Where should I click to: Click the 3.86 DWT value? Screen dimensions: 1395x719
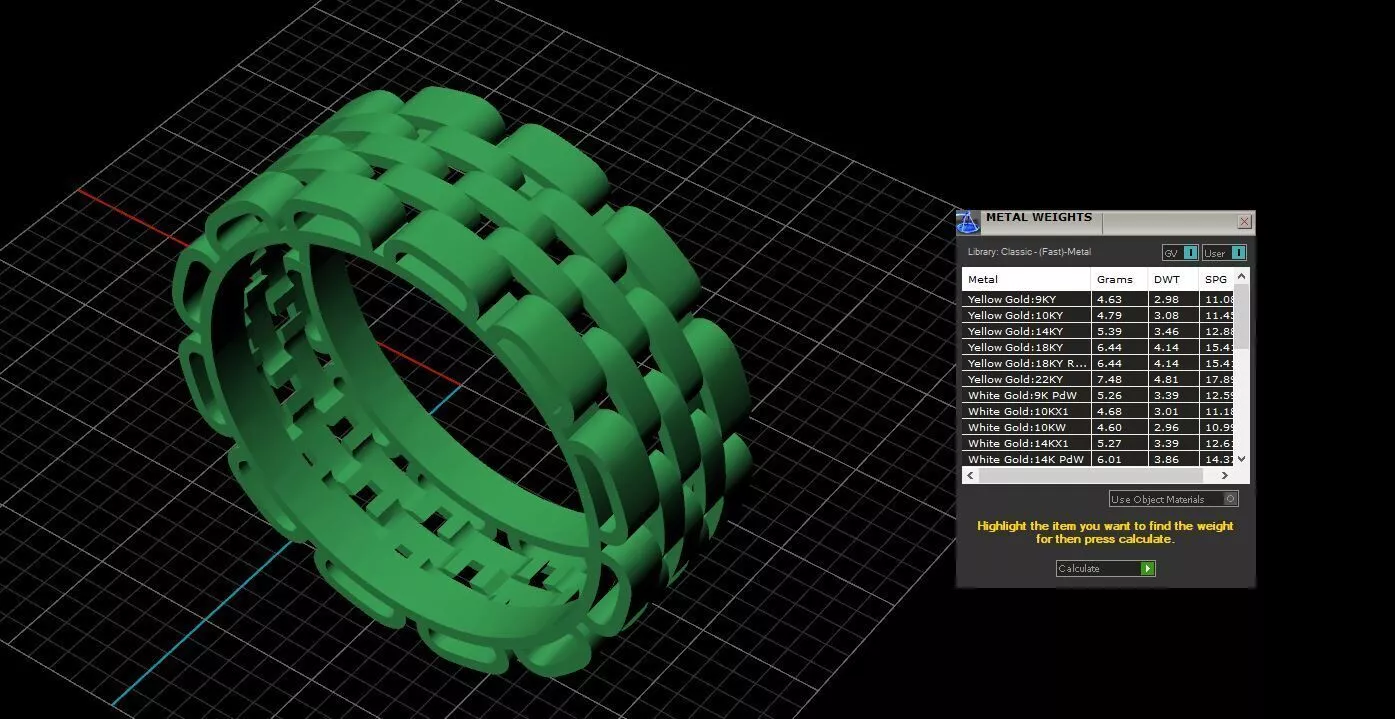point(1165,459)
